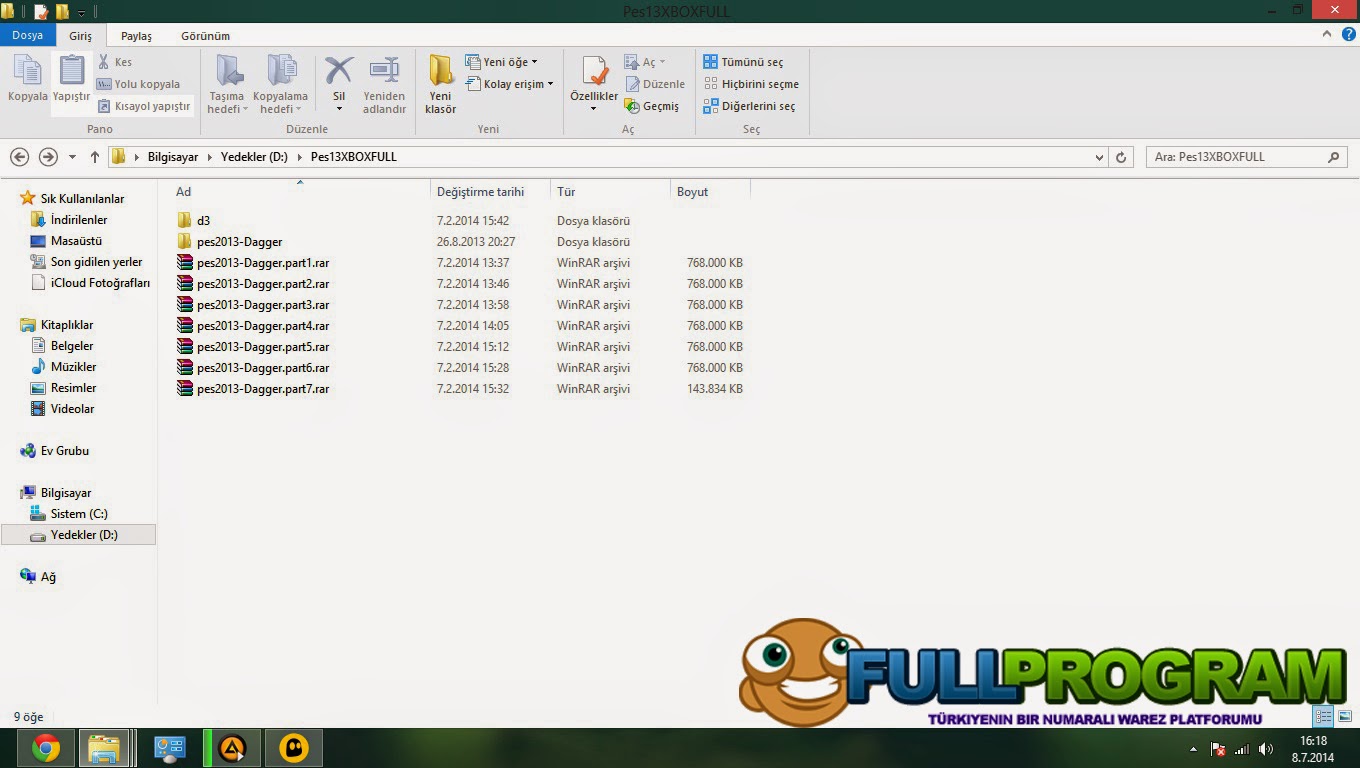Viewport: 1360px width, 768px height.
Task: Click Kısayol yapıştır in the ribbon
Action: (x=144, y=106)
